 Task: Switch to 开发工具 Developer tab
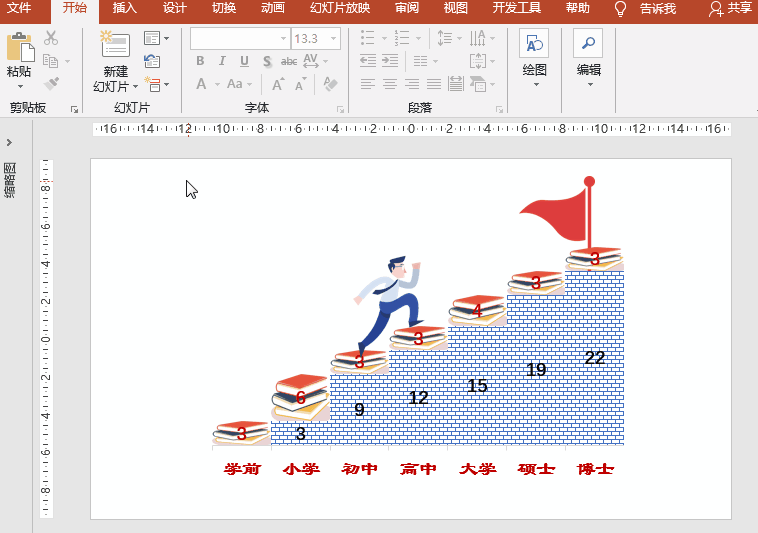(516, 8)
